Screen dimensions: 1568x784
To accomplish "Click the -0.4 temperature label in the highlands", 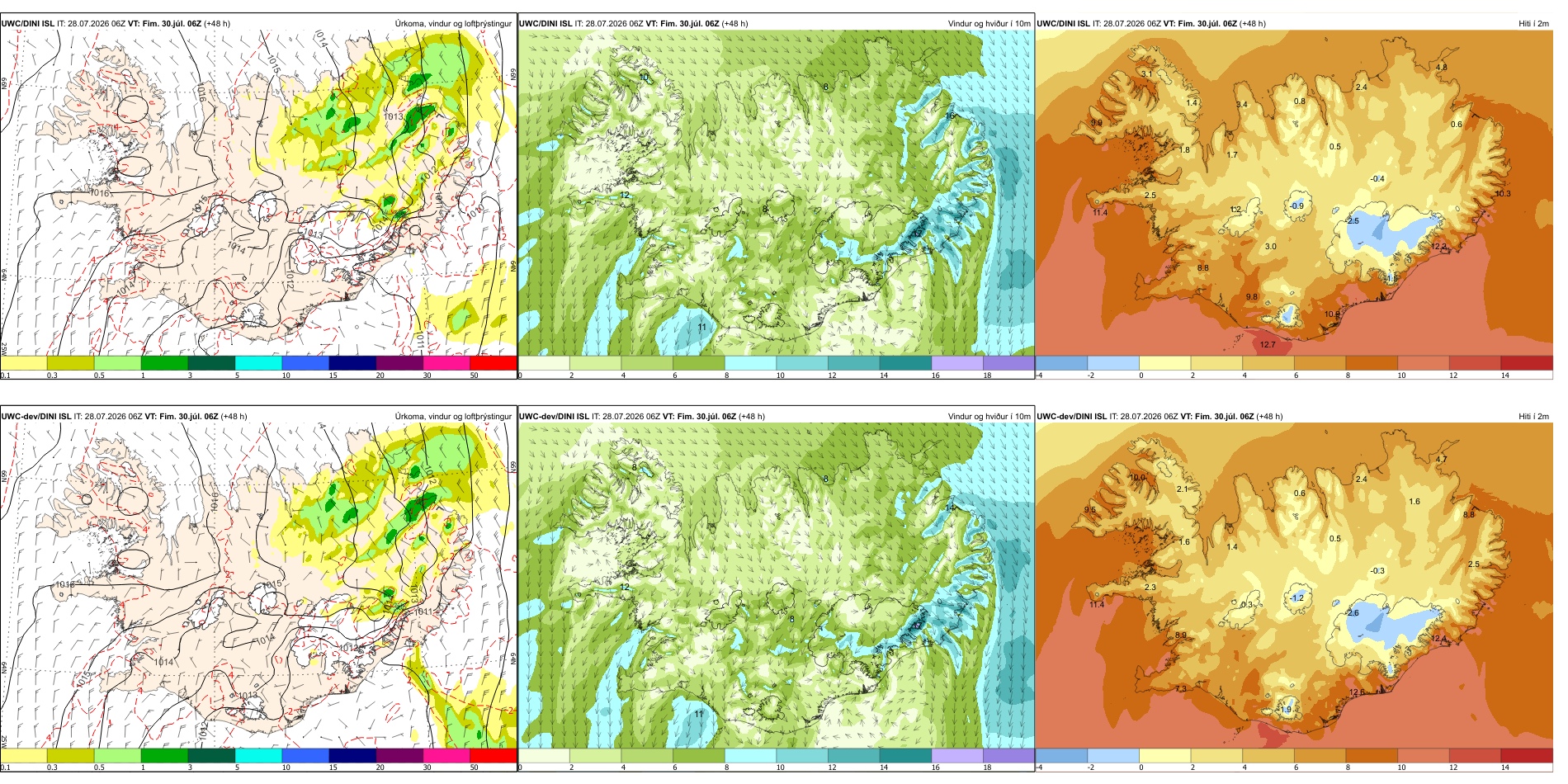I will (x=1377, y=179).
